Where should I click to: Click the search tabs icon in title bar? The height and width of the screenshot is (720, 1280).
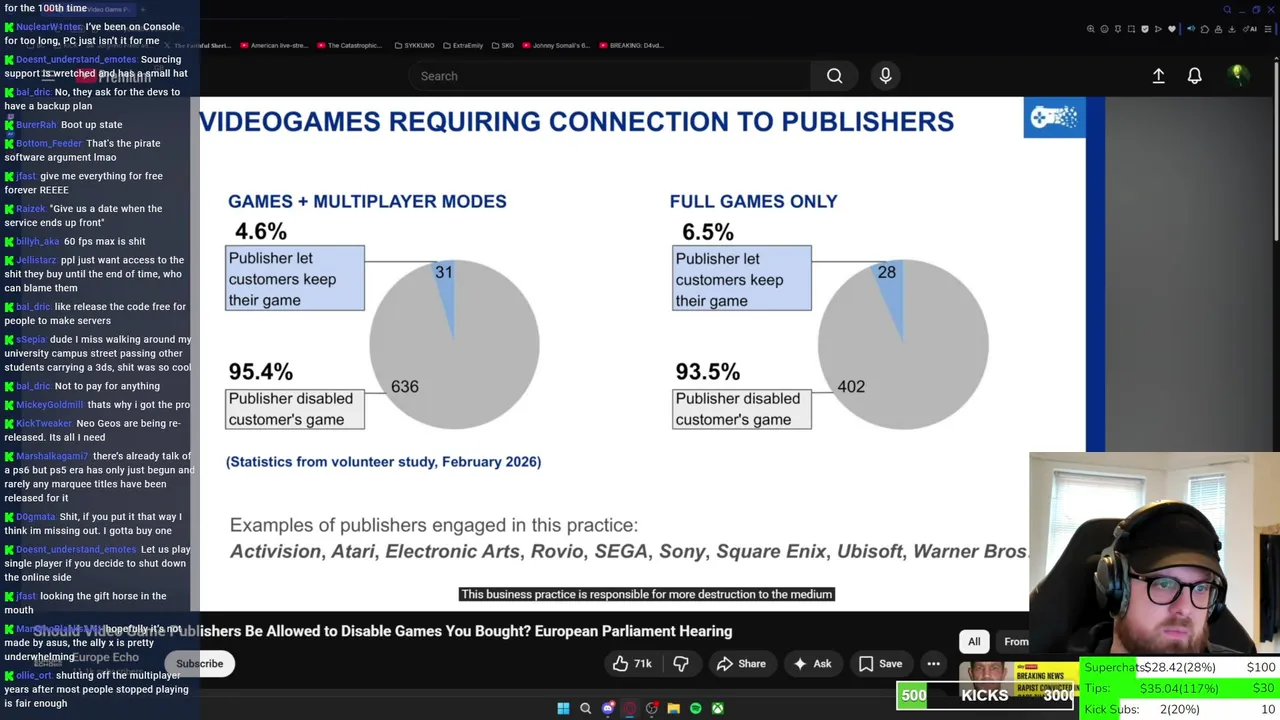(x=1227, y=9)
